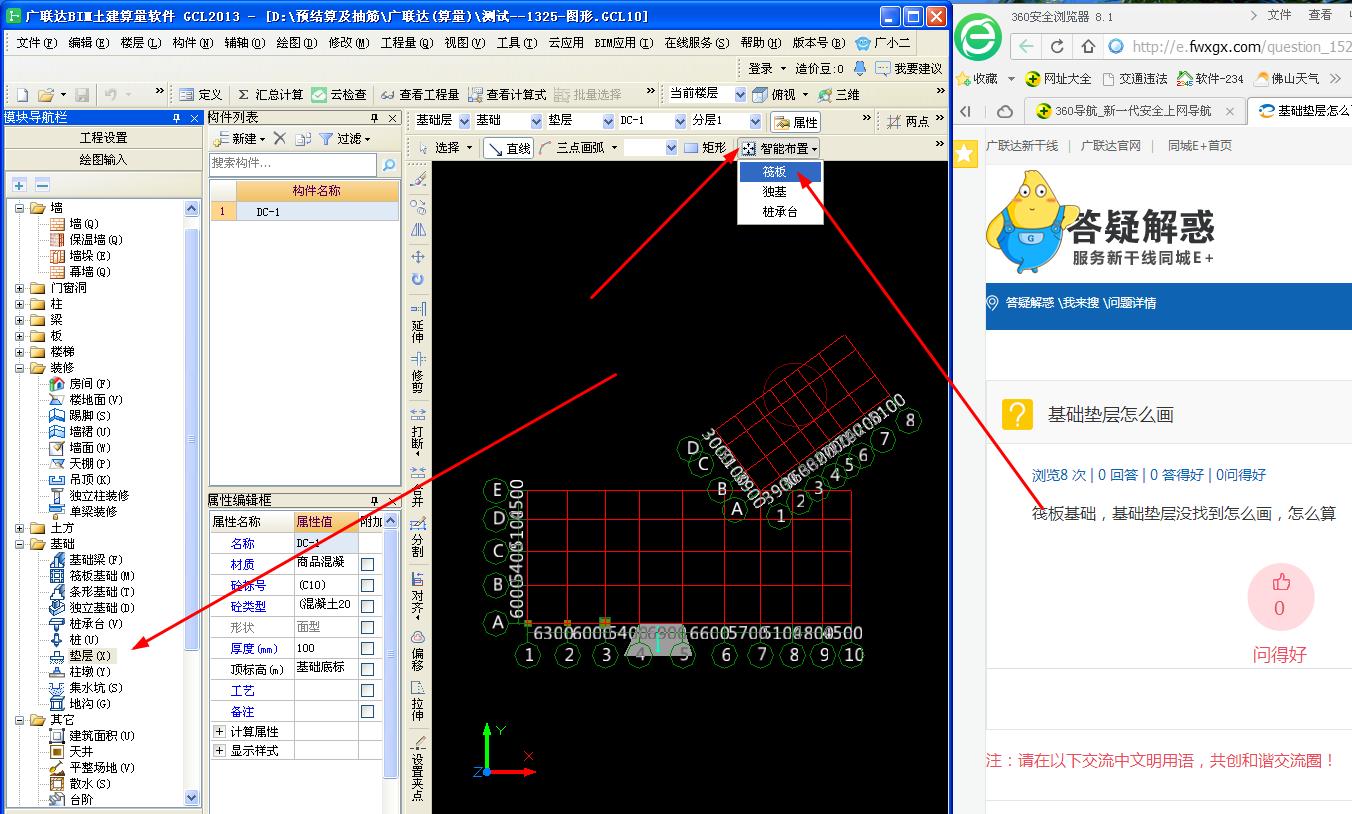
Task: Check the 附加 box for 顶标高 row
Action: coord(368,669)
